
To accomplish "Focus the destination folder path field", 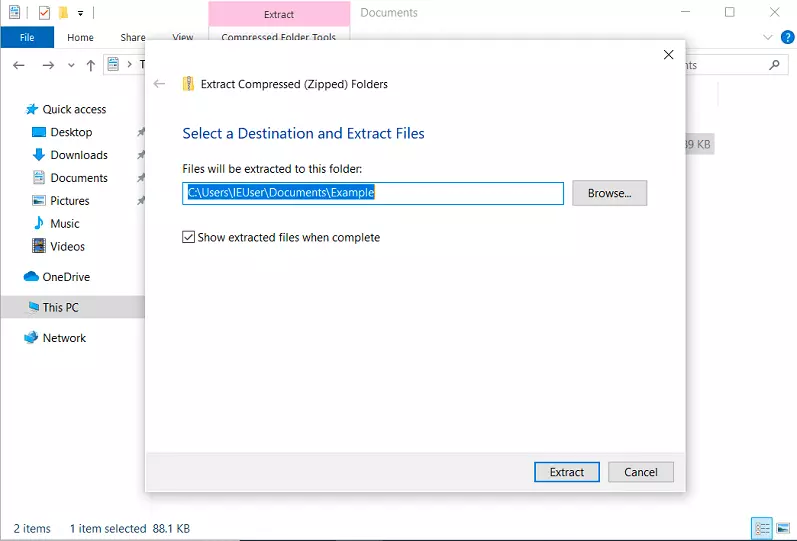I will click(x=373, y=193).
